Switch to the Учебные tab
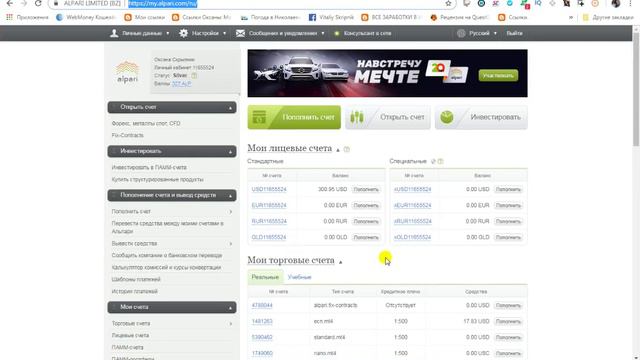The width and height of the screenshot is (640, 360). (299, 277)
